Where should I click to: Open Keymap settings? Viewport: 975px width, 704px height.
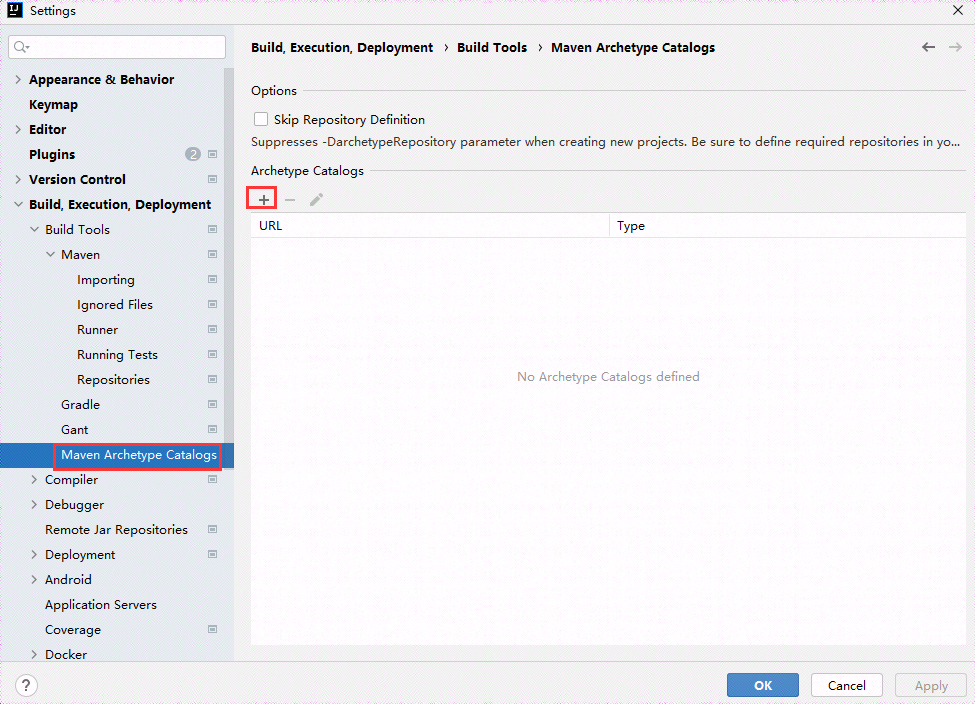coord(53,104)
